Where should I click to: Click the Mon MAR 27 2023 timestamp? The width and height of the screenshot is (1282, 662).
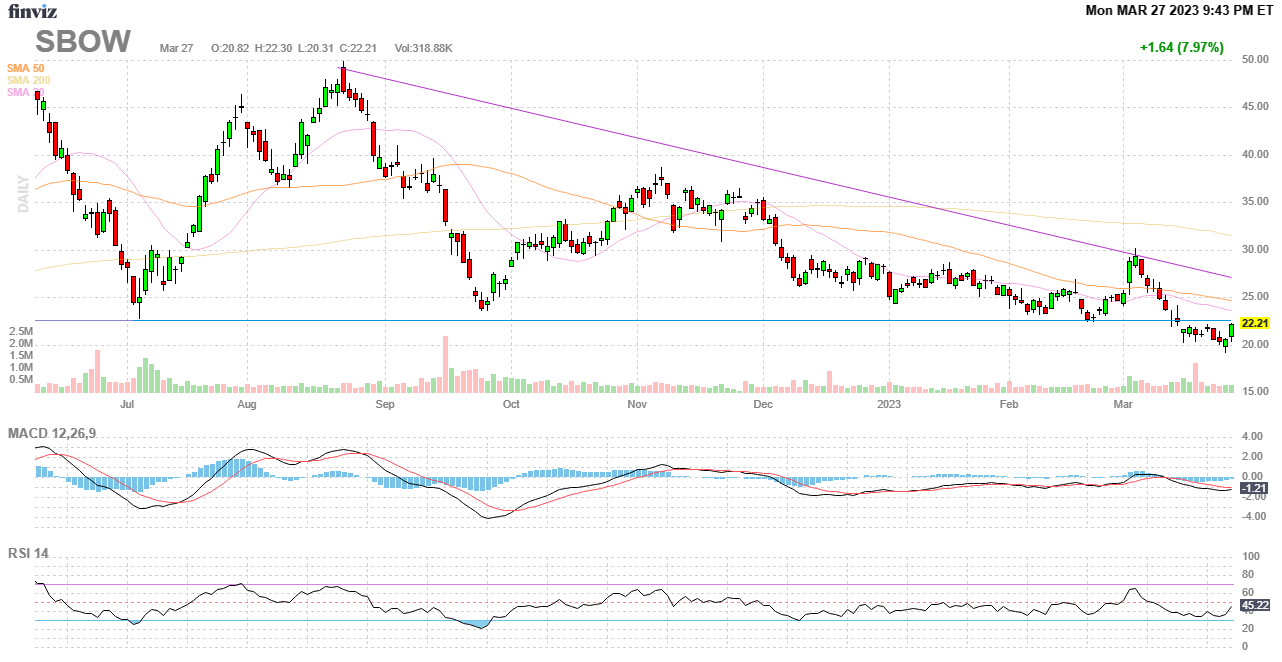tap(1179, 10)
